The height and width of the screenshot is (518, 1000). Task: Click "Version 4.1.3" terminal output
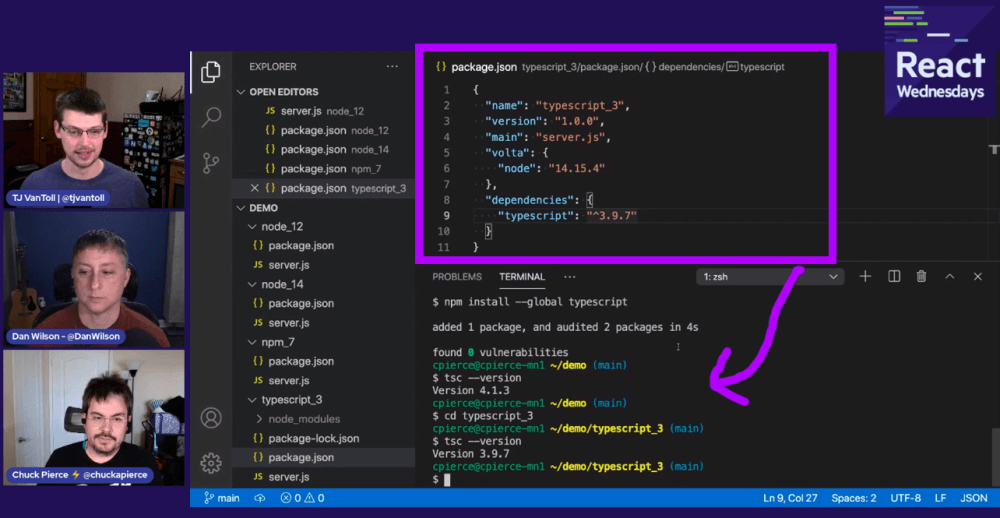coord(471,390)
